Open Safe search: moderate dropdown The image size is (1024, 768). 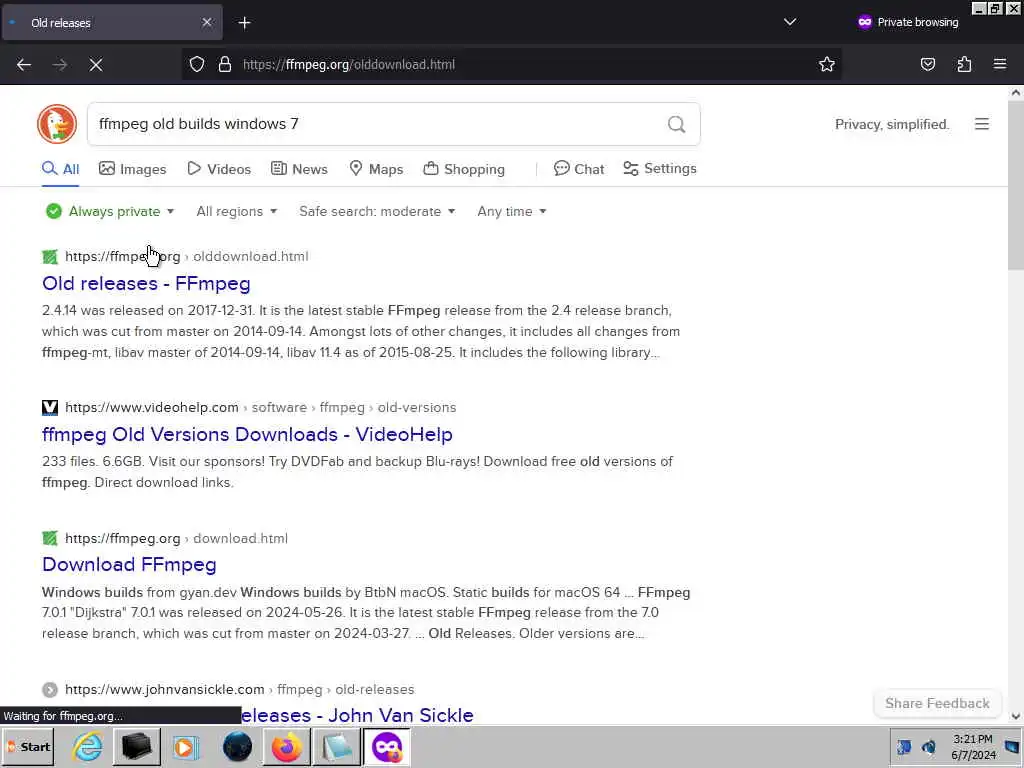click(x=377, y=212)
